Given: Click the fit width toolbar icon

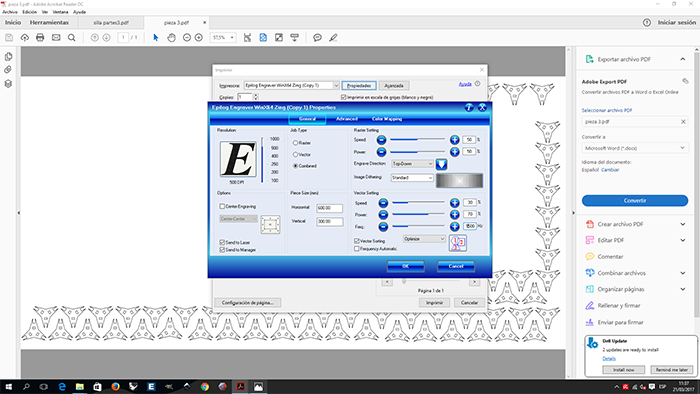Looking at the screenshot, I should point(247,38).
